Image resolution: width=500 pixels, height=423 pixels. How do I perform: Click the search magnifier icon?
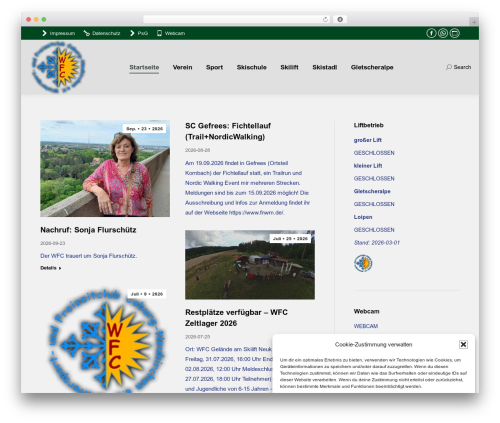[449, 67]
